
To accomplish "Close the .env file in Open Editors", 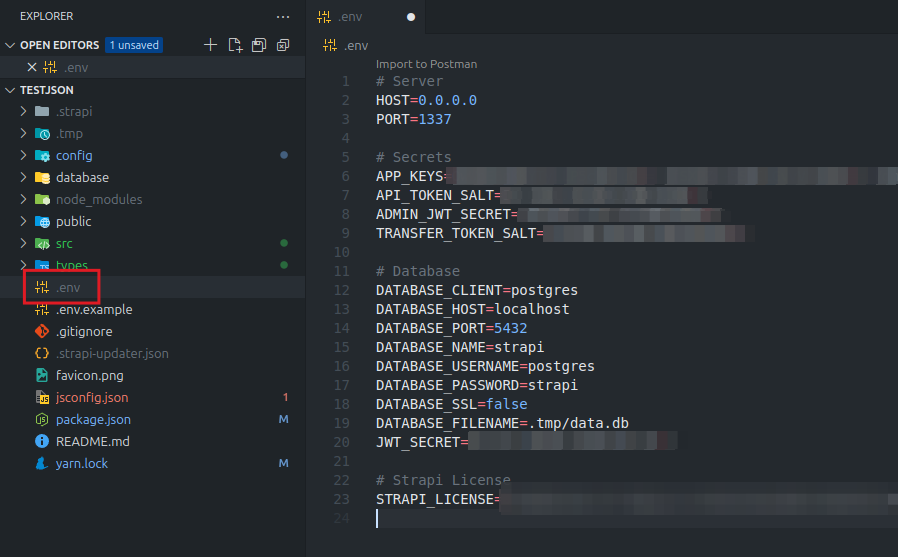I will coord(31,67).
